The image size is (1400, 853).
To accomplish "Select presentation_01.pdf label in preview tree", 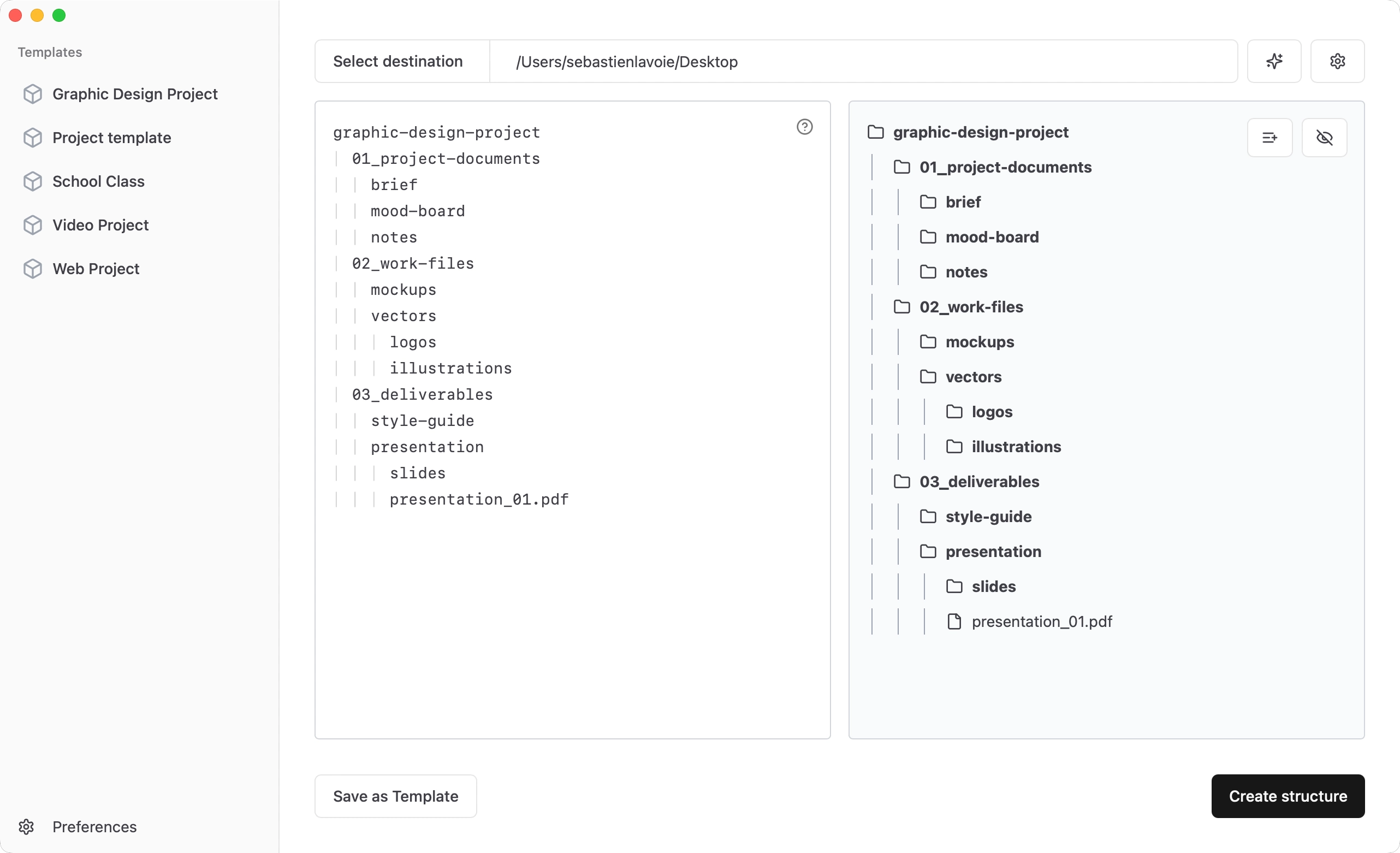I will pyautogui.click(x=1041, y=621).
